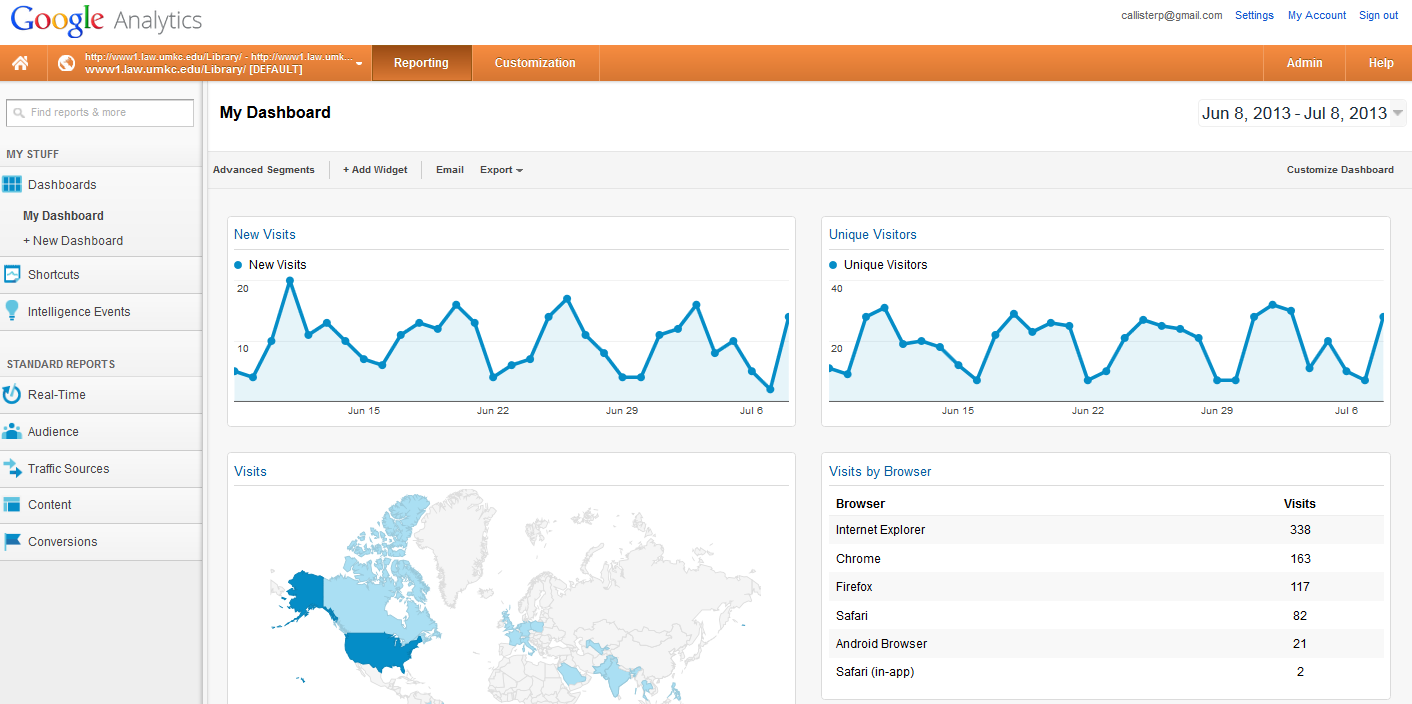
Task: Open the property selector dropdown arrow
Action: click(x=359, y=64)
